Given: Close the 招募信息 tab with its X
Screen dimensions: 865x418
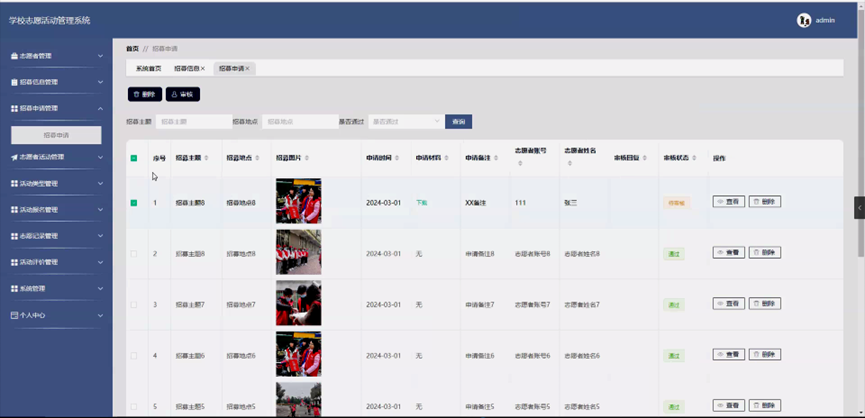Looking at the screenshot, I should [203, 69].
